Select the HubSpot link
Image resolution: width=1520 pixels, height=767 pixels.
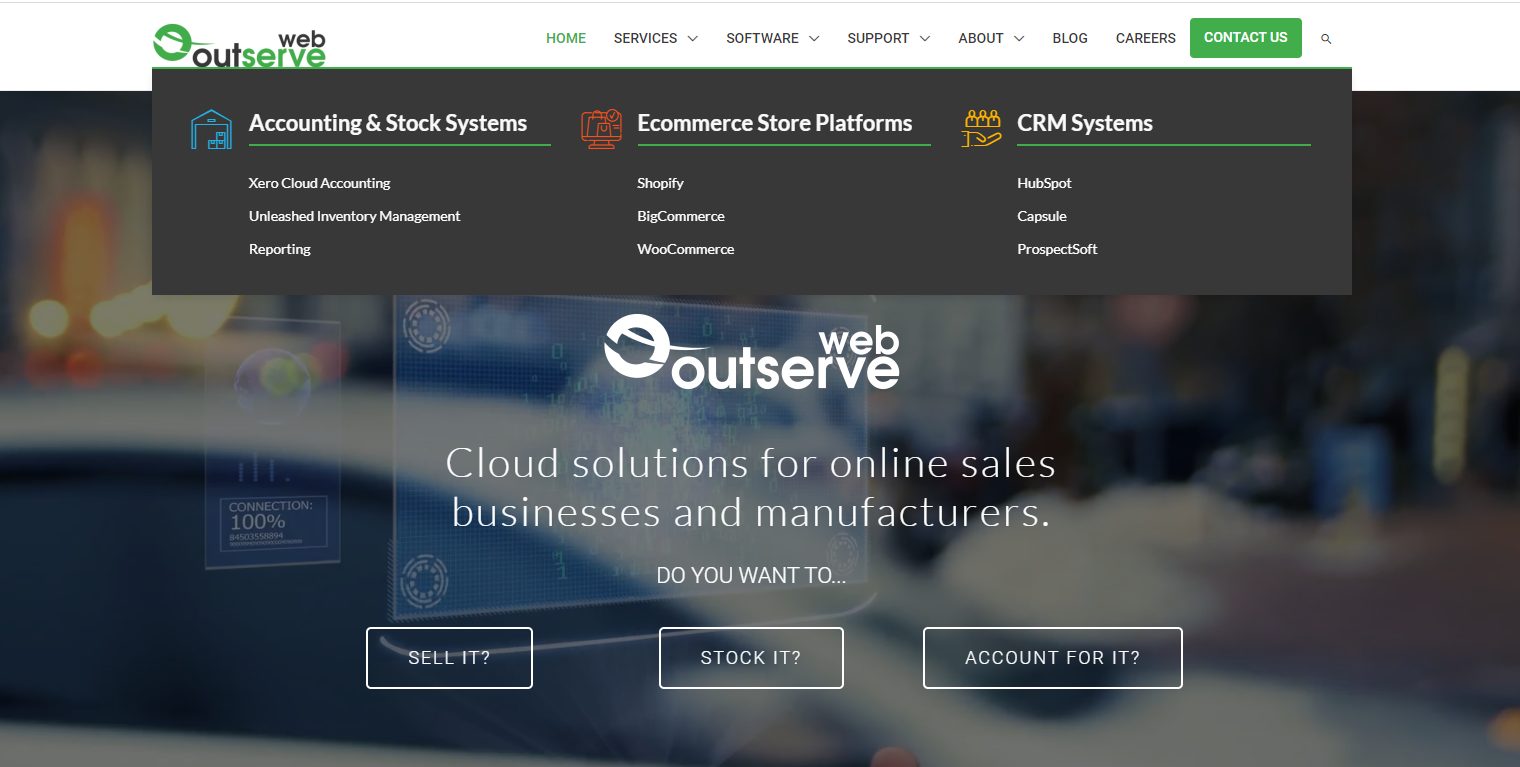pos(1045,183)
